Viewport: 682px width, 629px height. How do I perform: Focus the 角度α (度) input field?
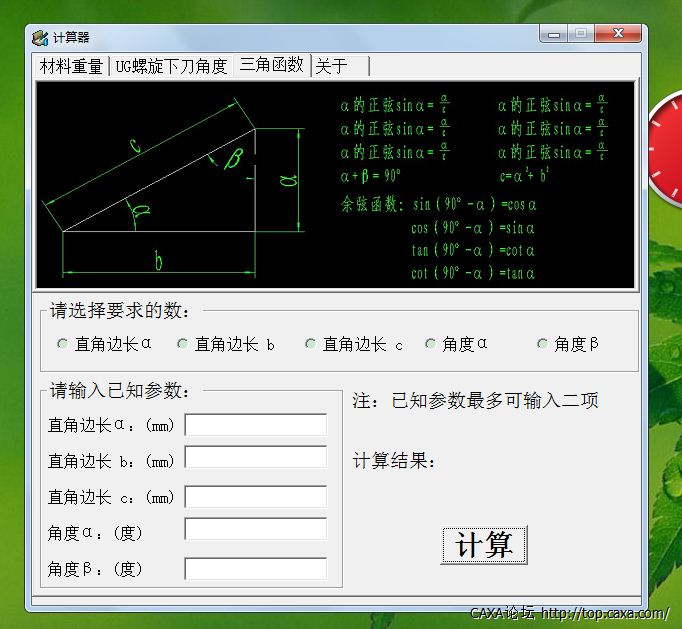[256, 529]
